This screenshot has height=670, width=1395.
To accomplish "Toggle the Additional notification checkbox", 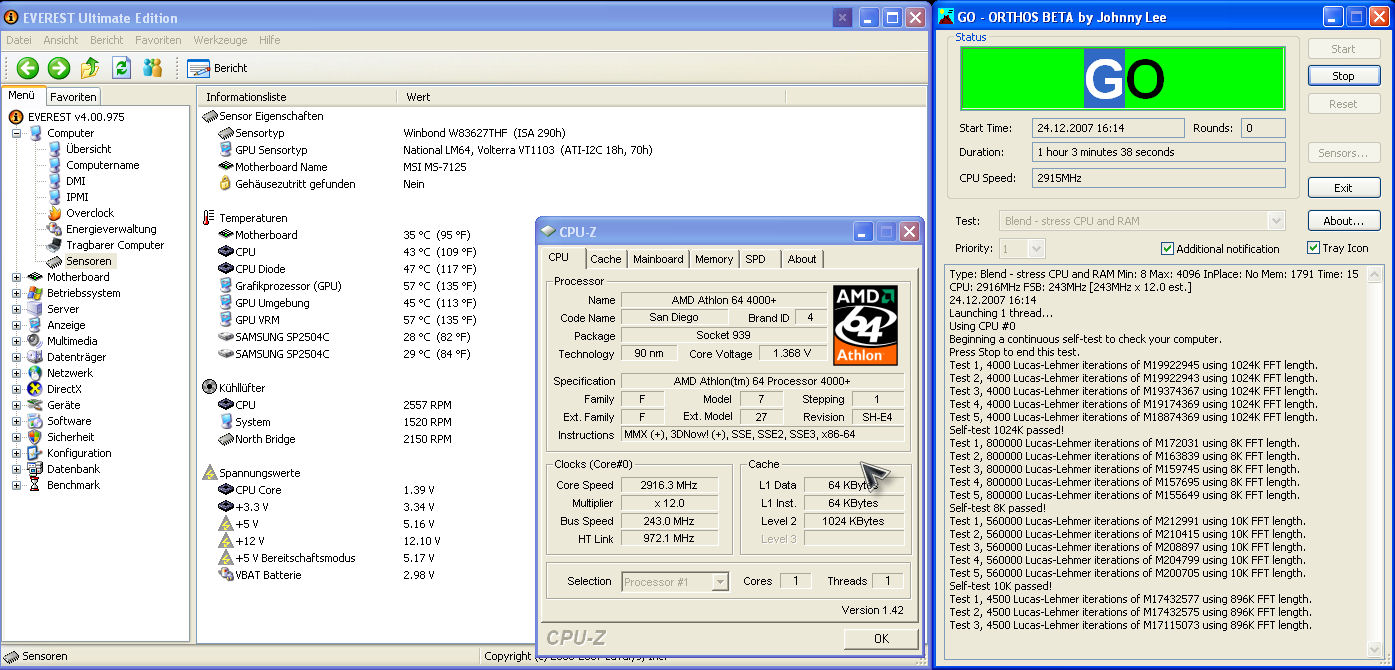I will [1167, 248].
